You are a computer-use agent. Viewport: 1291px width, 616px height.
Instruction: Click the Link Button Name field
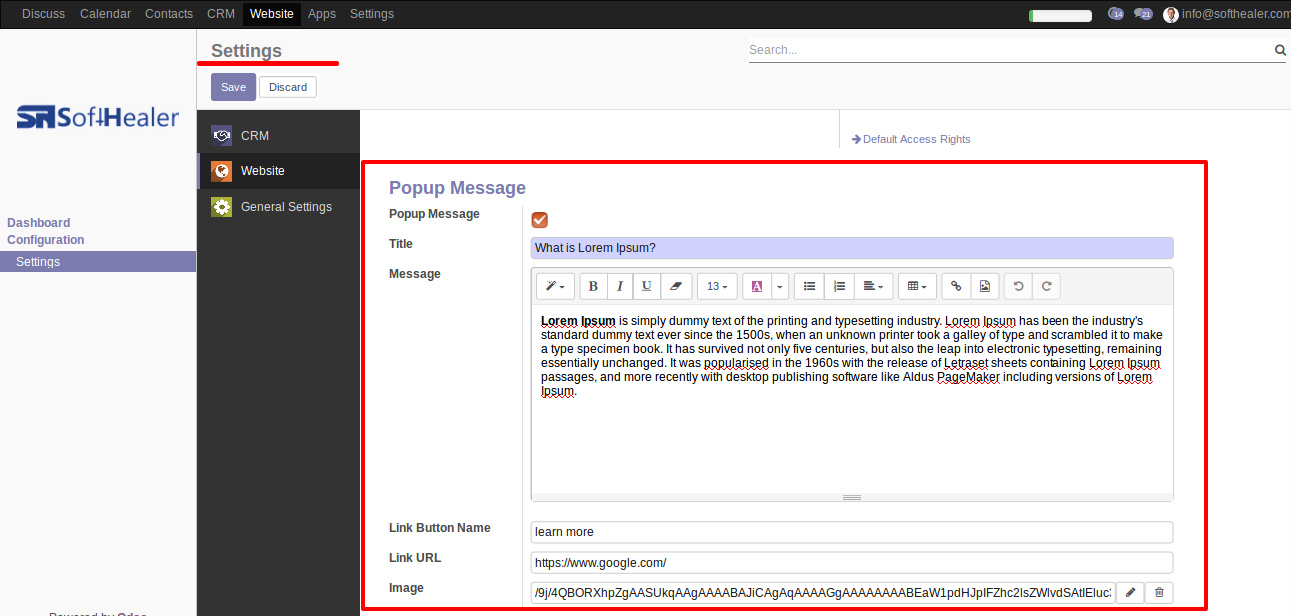tap(852, 532)
